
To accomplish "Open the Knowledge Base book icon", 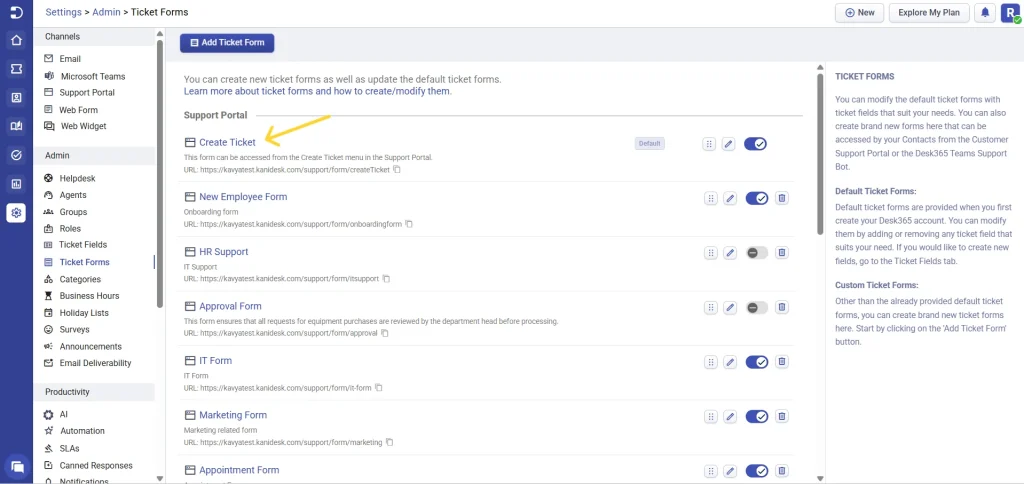I will tap(16, 127).
